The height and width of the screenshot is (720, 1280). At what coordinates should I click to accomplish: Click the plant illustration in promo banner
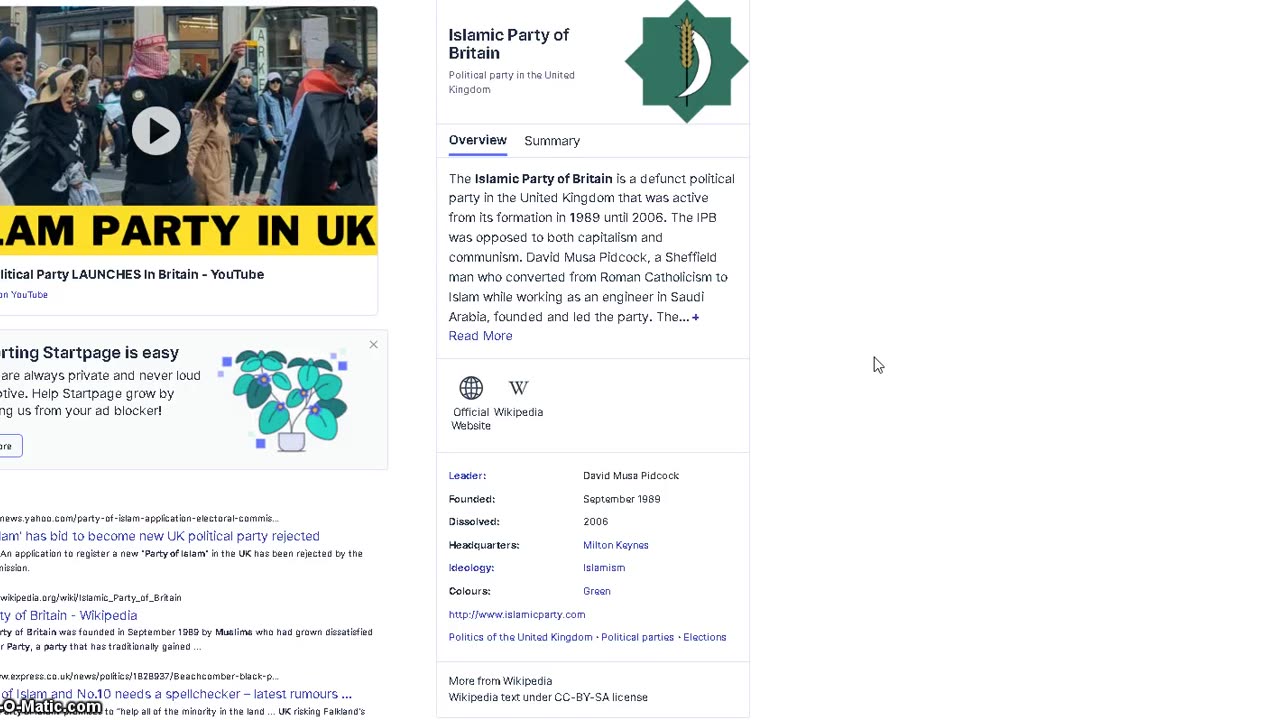(284, 400)
